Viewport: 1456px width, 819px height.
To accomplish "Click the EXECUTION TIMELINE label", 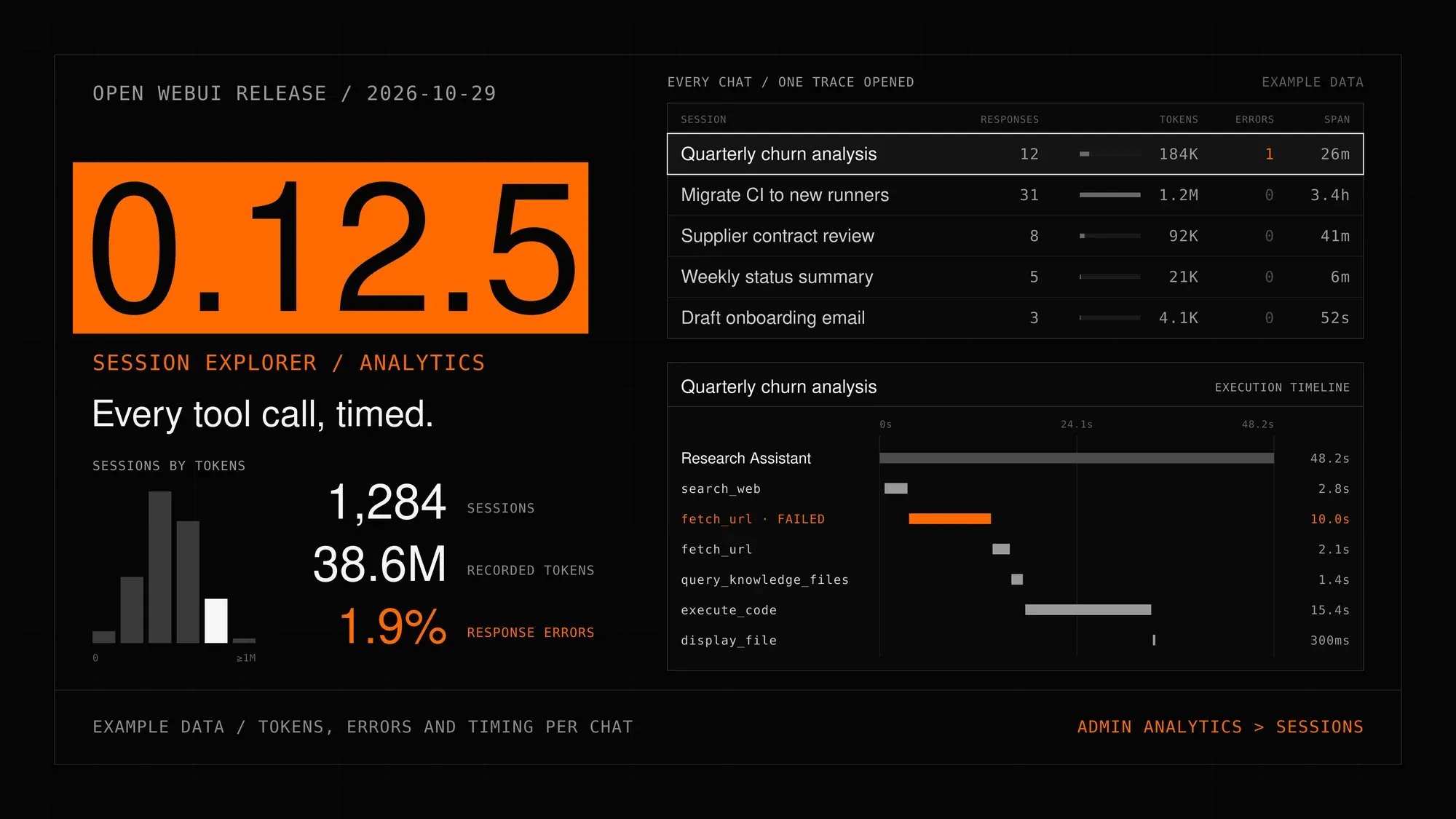I will [1282, 387].
